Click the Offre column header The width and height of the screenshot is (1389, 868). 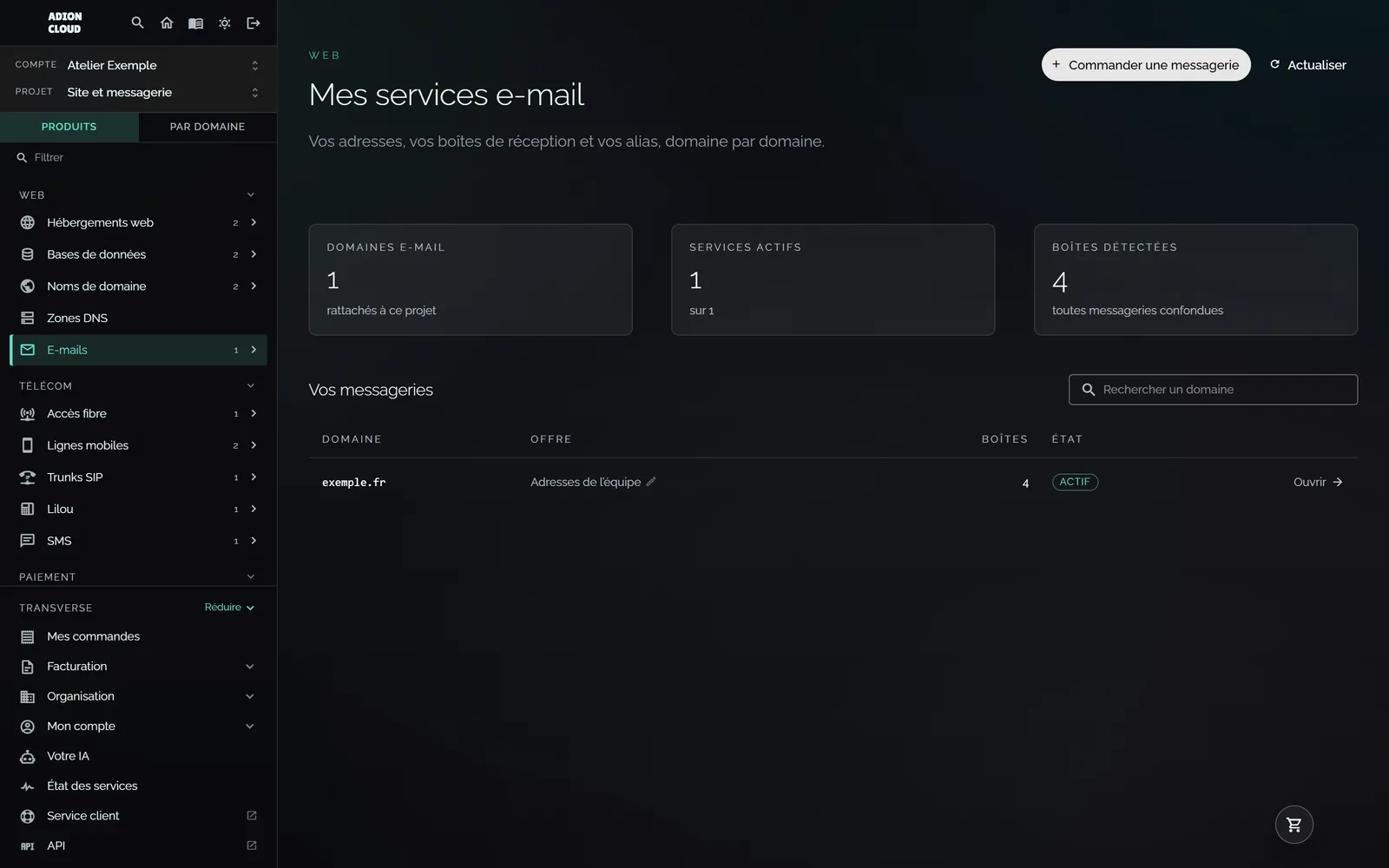[x=551, y=439]
